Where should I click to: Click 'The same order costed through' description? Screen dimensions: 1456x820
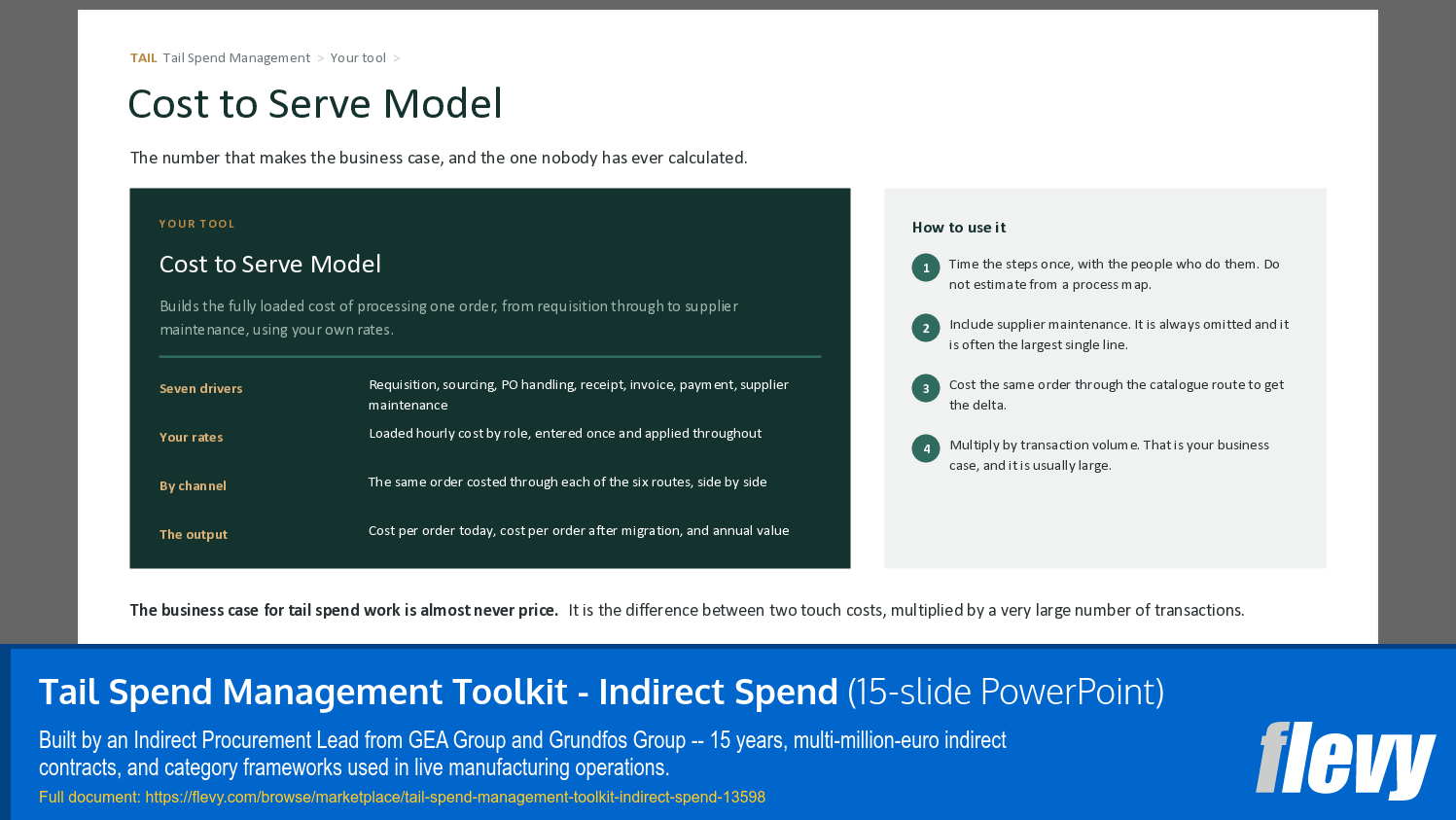[x=568, y=481]
